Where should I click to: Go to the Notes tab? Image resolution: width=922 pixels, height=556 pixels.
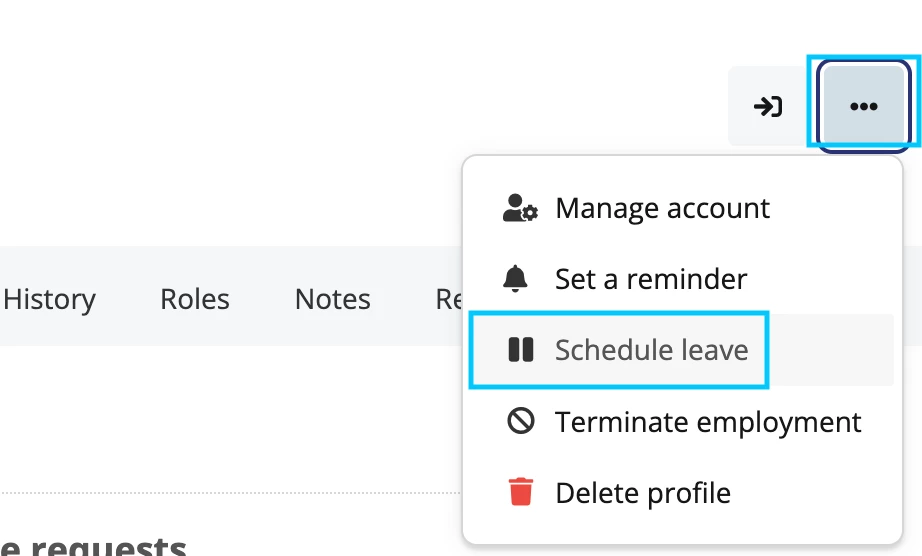tap(332, 299)
